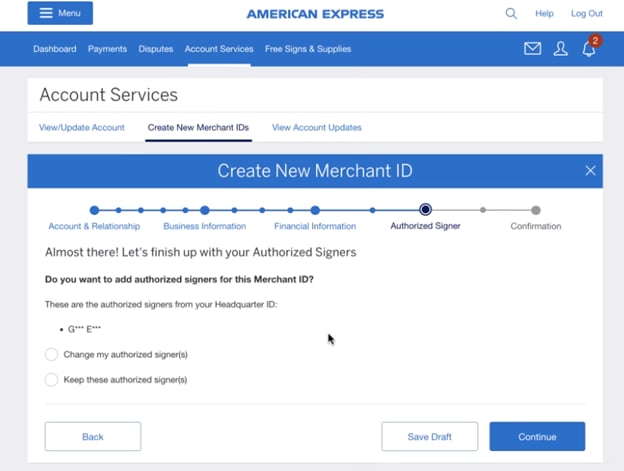Select Keep these authorized signer(s) option
This screenshot has height=471, width=624.
[x=52, y=379]
